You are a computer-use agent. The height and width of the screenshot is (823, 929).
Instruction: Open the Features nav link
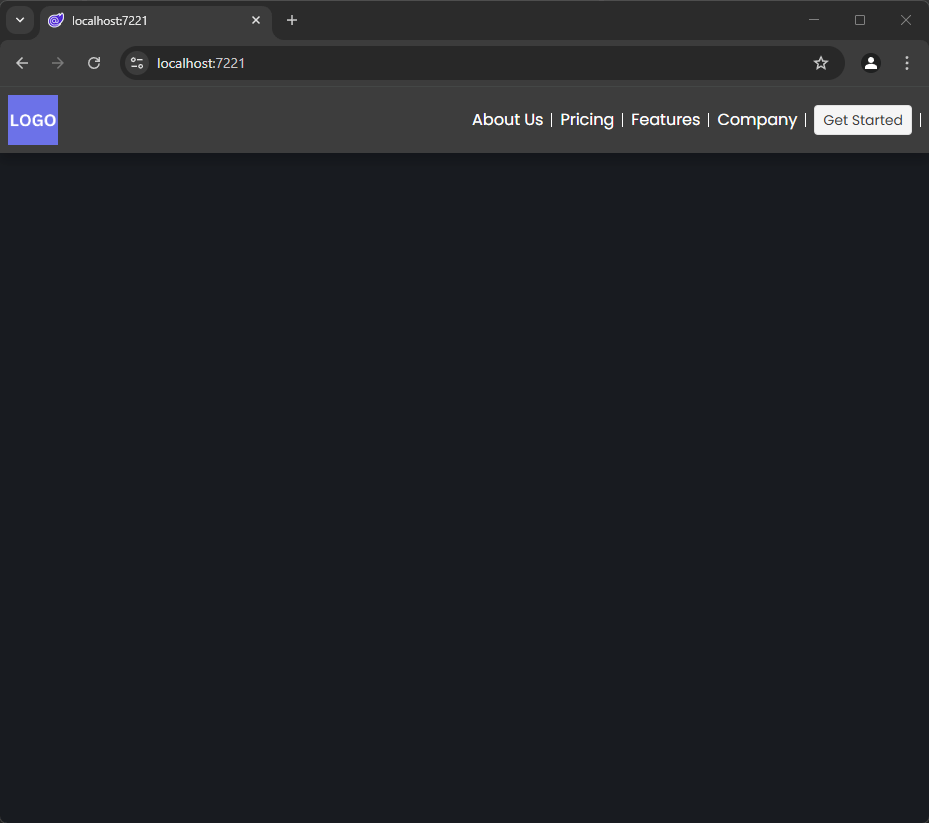(x=665, y=120)
